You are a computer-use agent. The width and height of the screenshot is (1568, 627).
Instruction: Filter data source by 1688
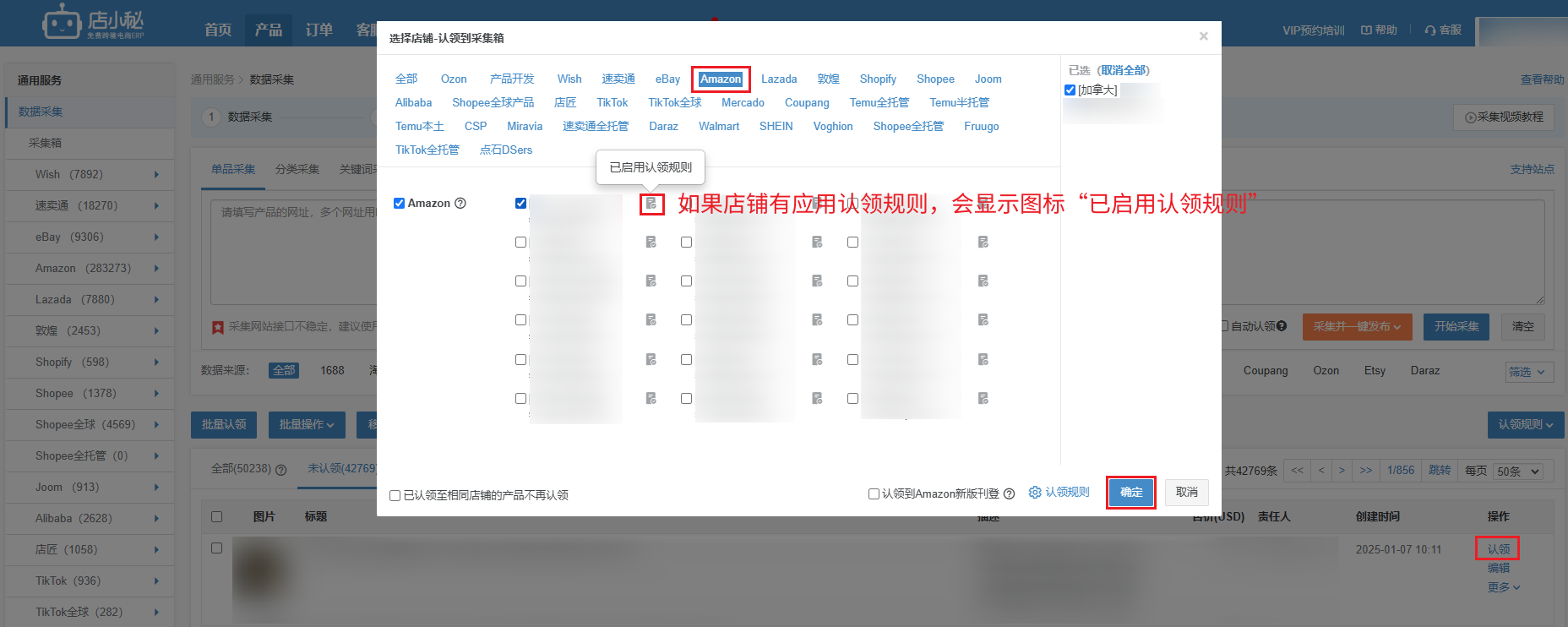(x=332, y=370)
